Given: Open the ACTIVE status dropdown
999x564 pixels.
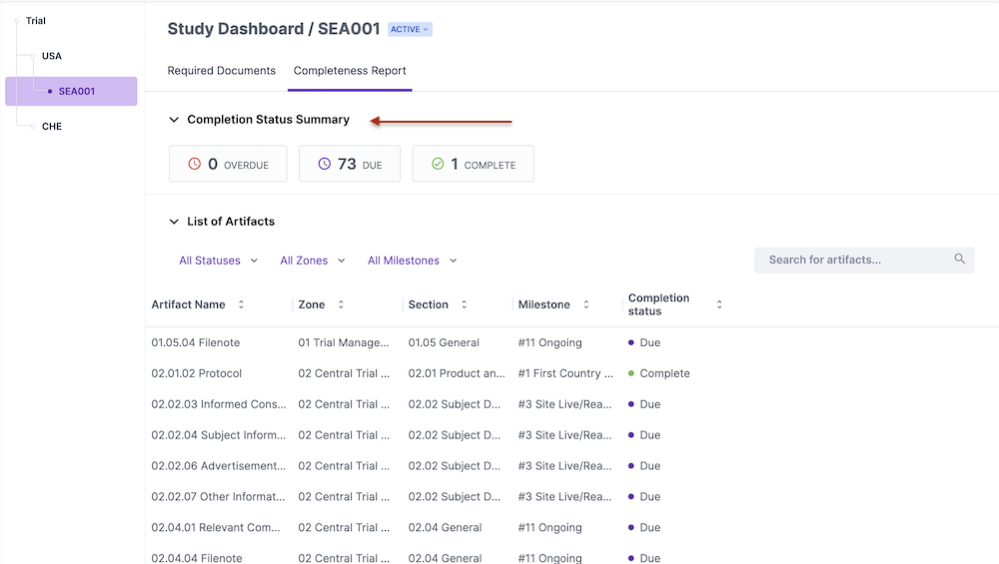Looking at the screenshot, I should 410,29.
